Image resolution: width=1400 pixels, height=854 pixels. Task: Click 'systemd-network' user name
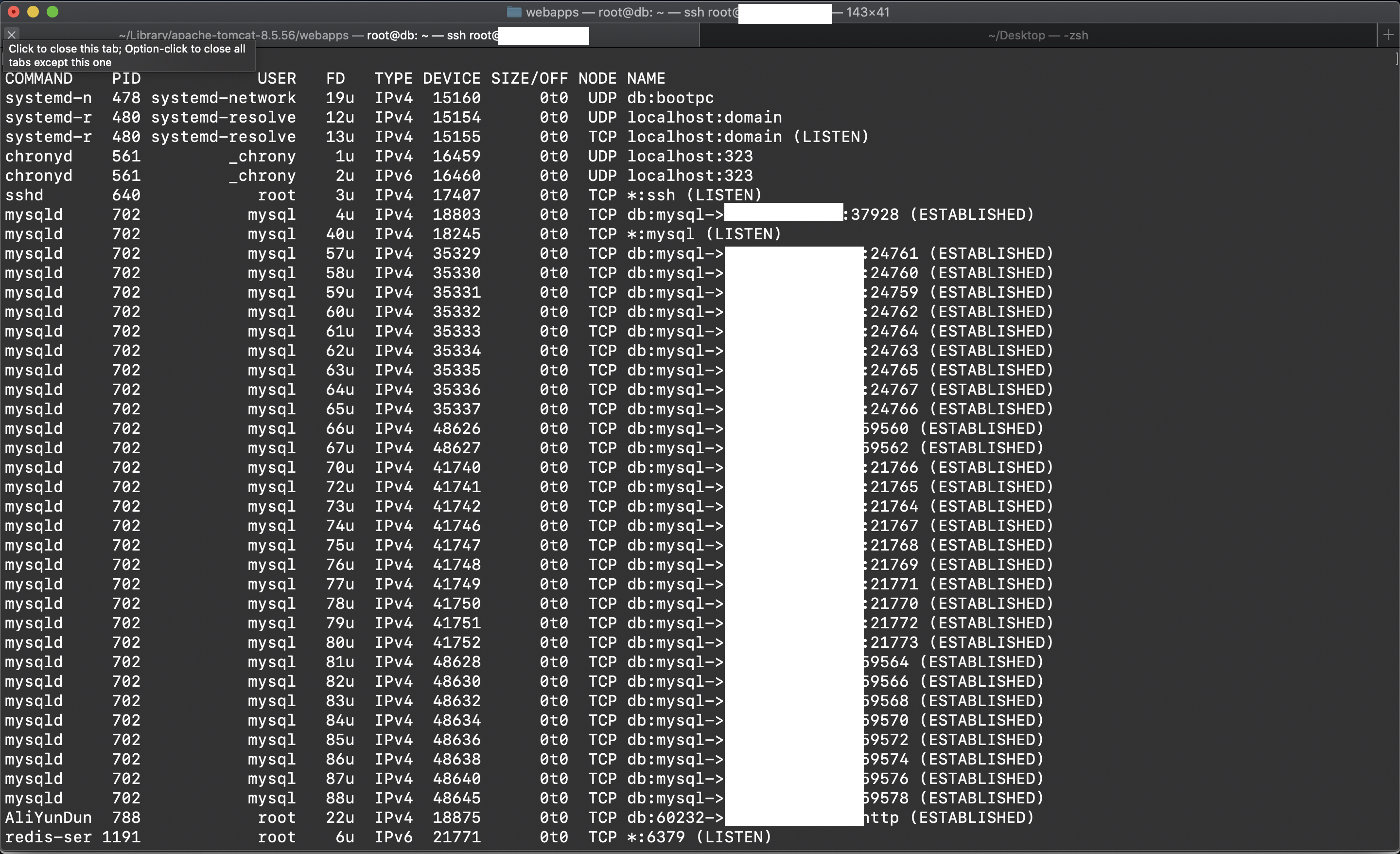coord(223,98)
